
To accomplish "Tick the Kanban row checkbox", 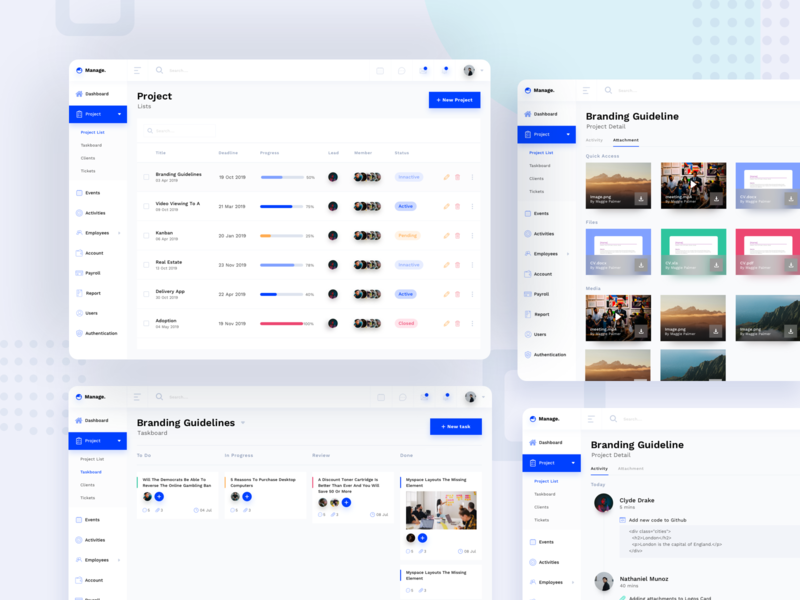I will (146, 236).
